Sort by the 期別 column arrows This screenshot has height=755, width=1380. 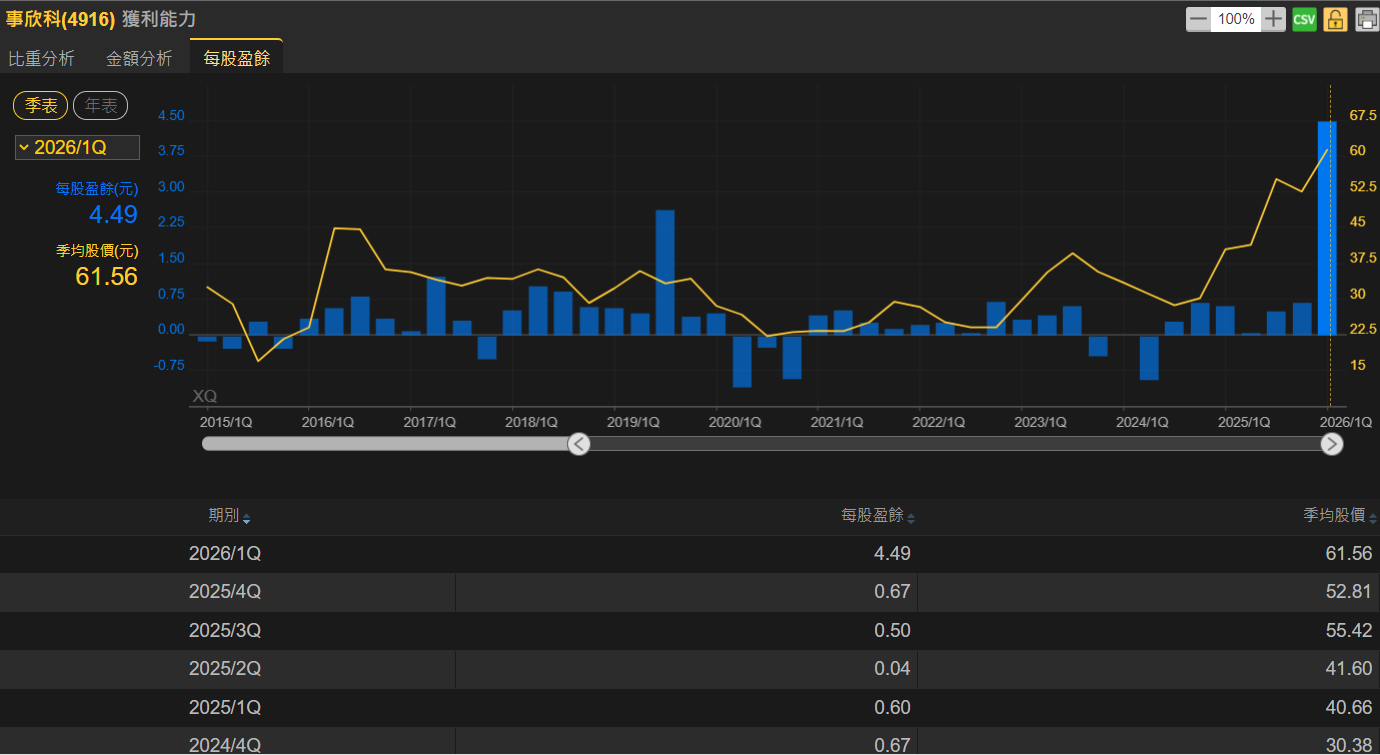tap(247, 519)
